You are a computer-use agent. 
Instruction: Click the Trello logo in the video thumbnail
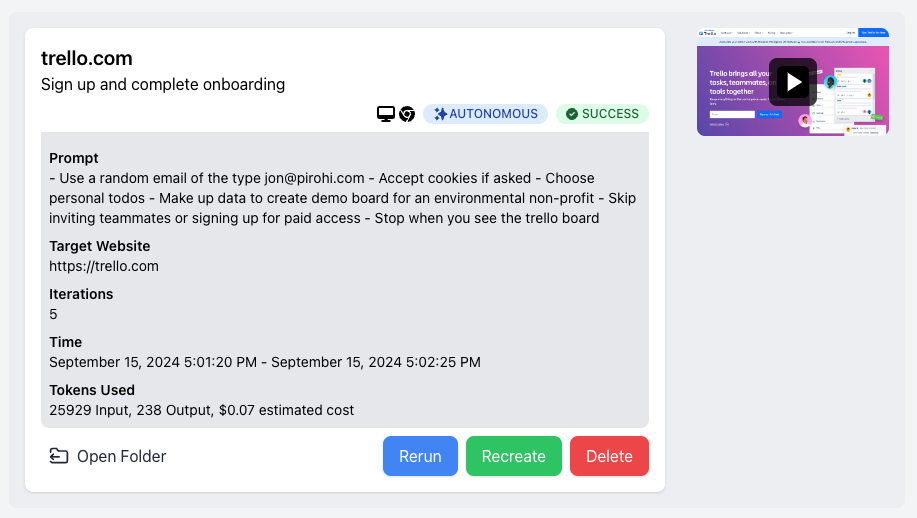[708, 33]
